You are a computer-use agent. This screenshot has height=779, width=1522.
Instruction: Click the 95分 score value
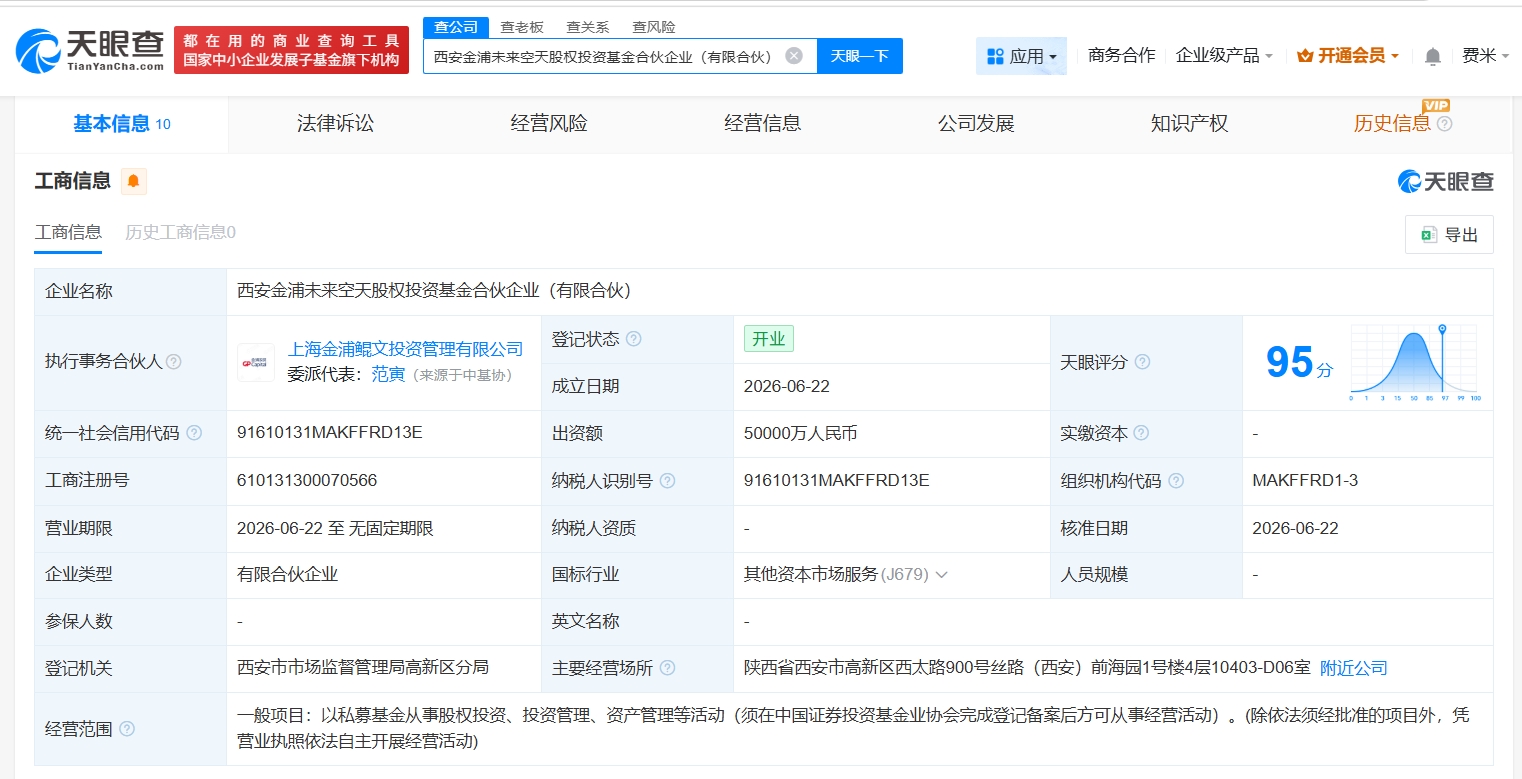(x=1299, y=362)
